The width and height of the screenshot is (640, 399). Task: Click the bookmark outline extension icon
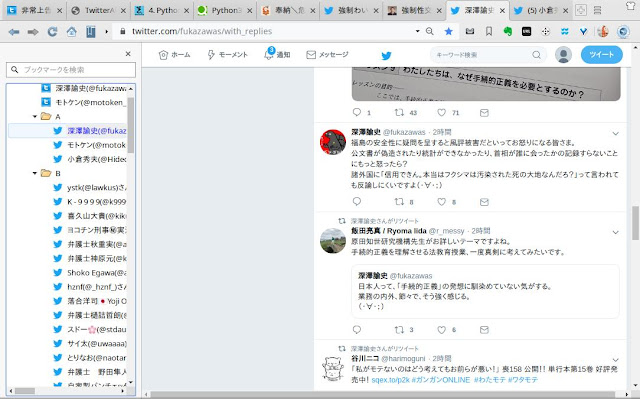[x=489, y=31]
